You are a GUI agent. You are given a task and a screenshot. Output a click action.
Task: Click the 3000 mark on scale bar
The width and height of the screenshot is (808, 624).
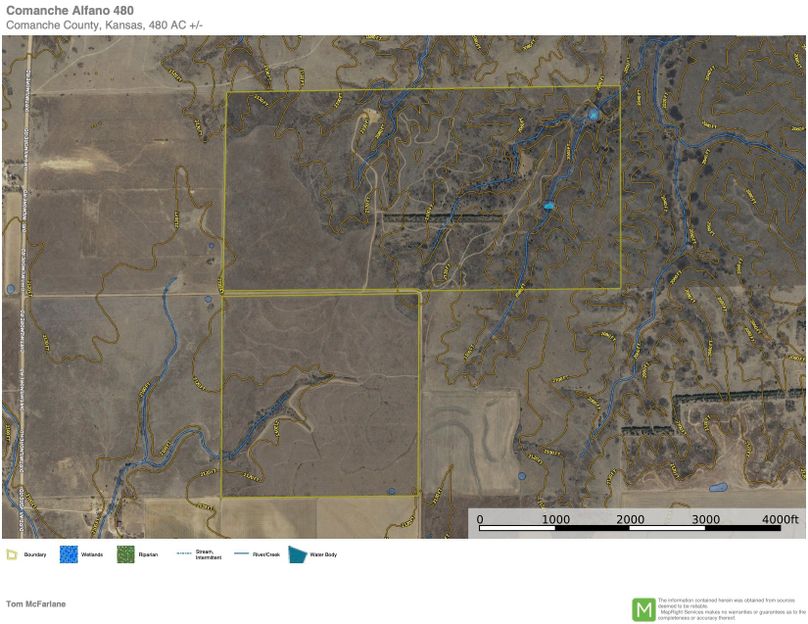click(705, 519)
